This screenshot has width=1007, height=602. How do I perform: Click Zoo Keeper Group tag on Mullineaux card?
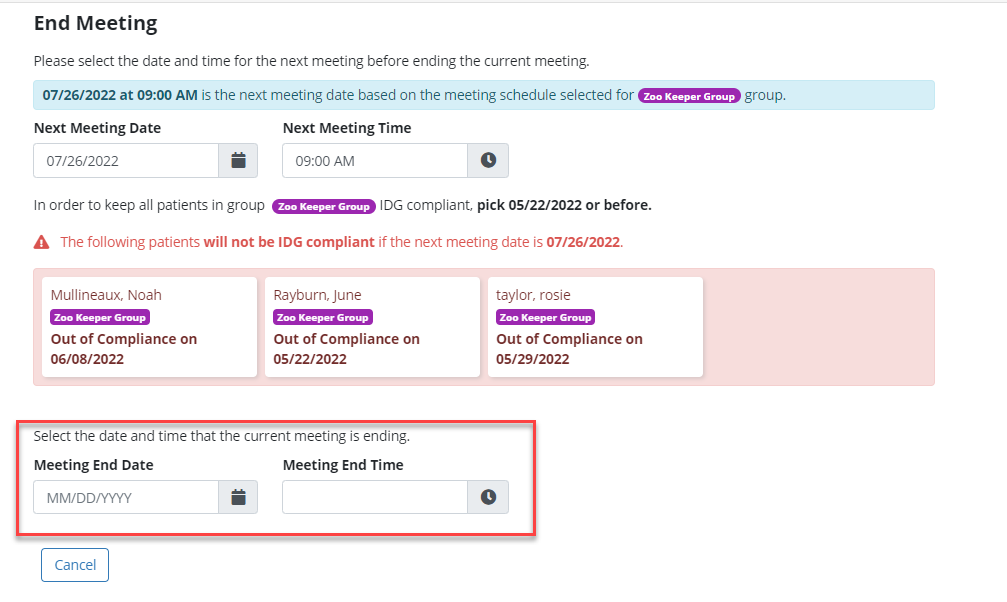tap(100, 317)
